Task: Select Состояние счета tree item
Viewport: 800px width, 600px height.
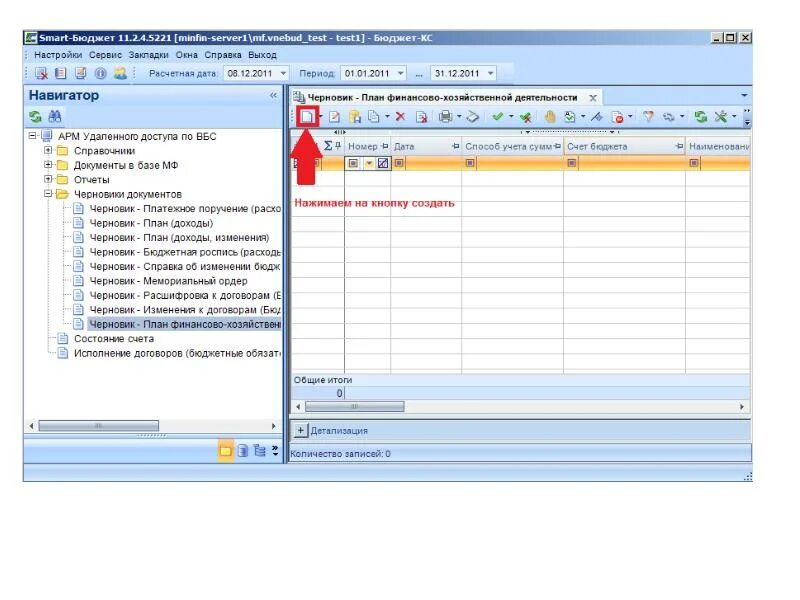Action: pos(114,338)
